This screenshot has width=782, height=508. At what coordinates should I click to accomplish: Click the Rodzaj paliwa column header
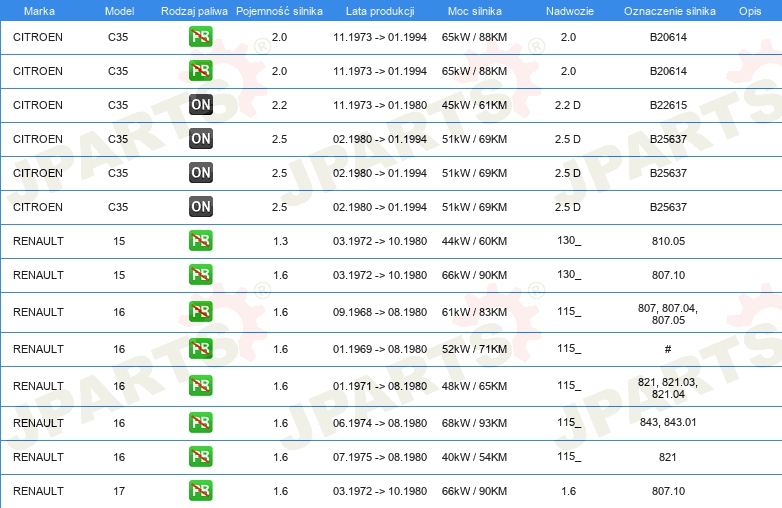(194, 11)
